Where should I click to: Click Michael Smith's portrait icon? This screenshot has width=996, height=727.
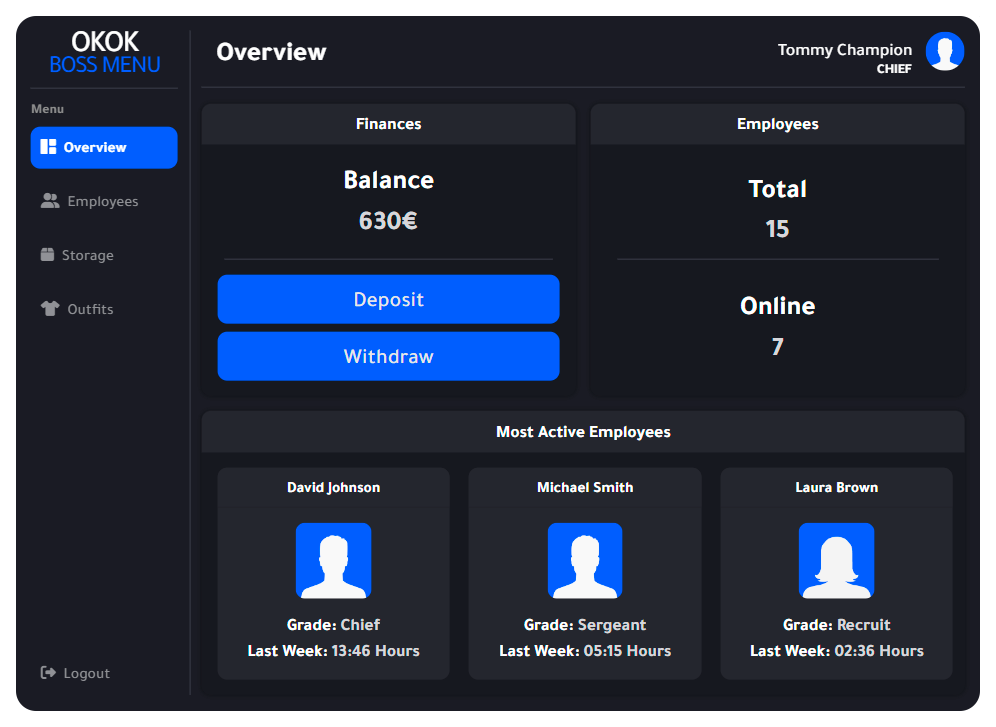coord(584,561)
